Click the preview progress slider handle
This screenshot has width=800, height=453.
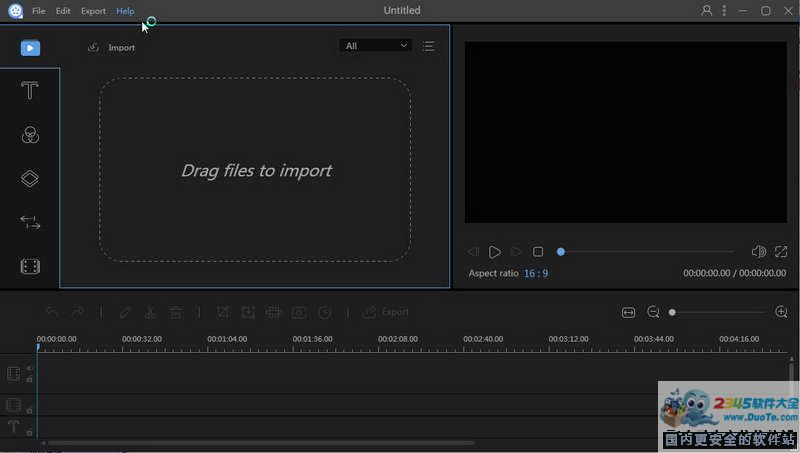(x=561, y=251)
